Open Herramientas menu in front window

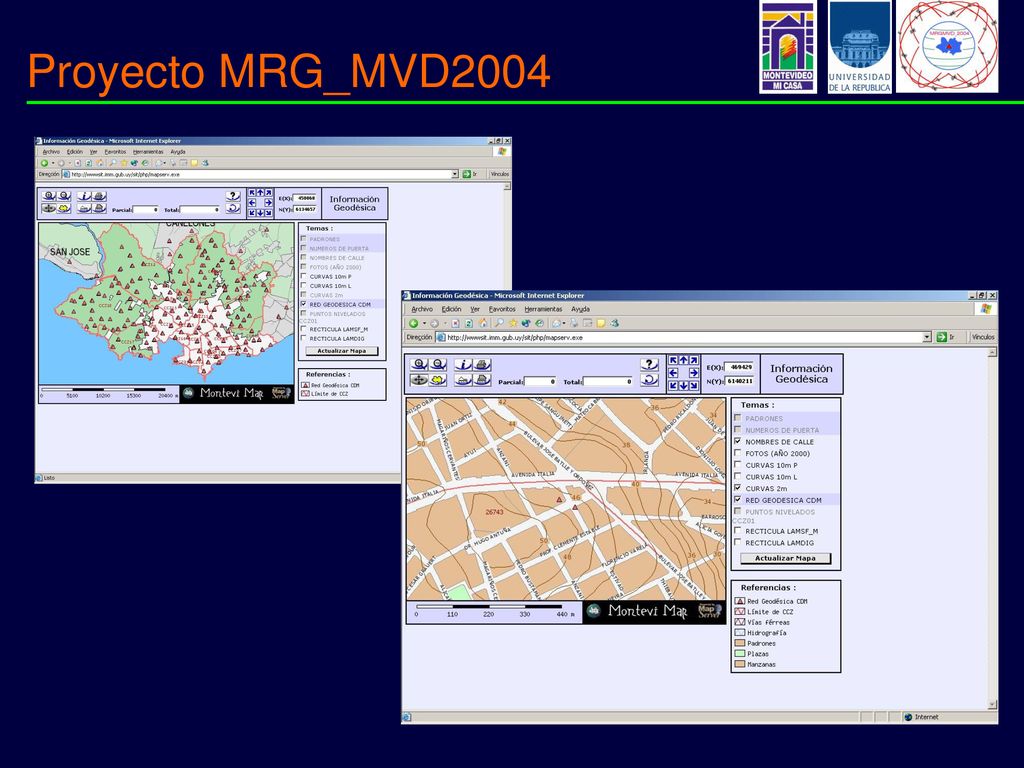[543, 309]
